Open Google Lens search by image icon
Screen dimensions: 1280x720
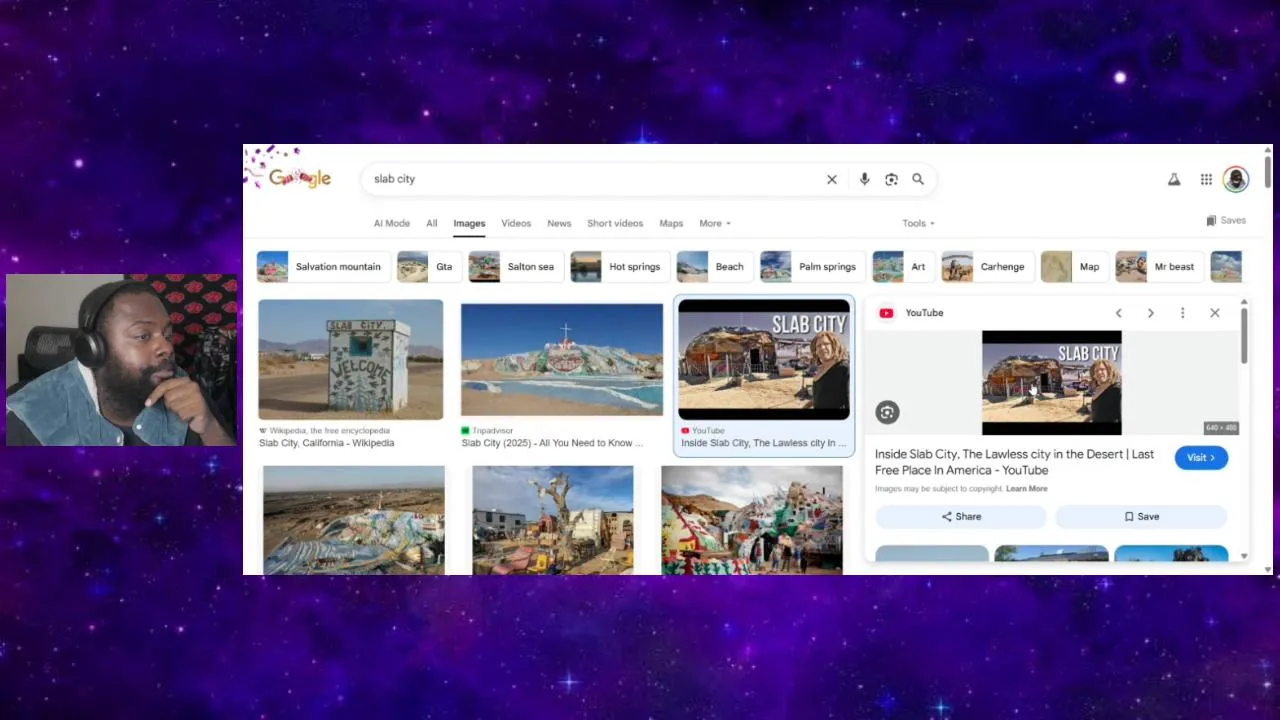pyautogui.click(x=891, y=179)
